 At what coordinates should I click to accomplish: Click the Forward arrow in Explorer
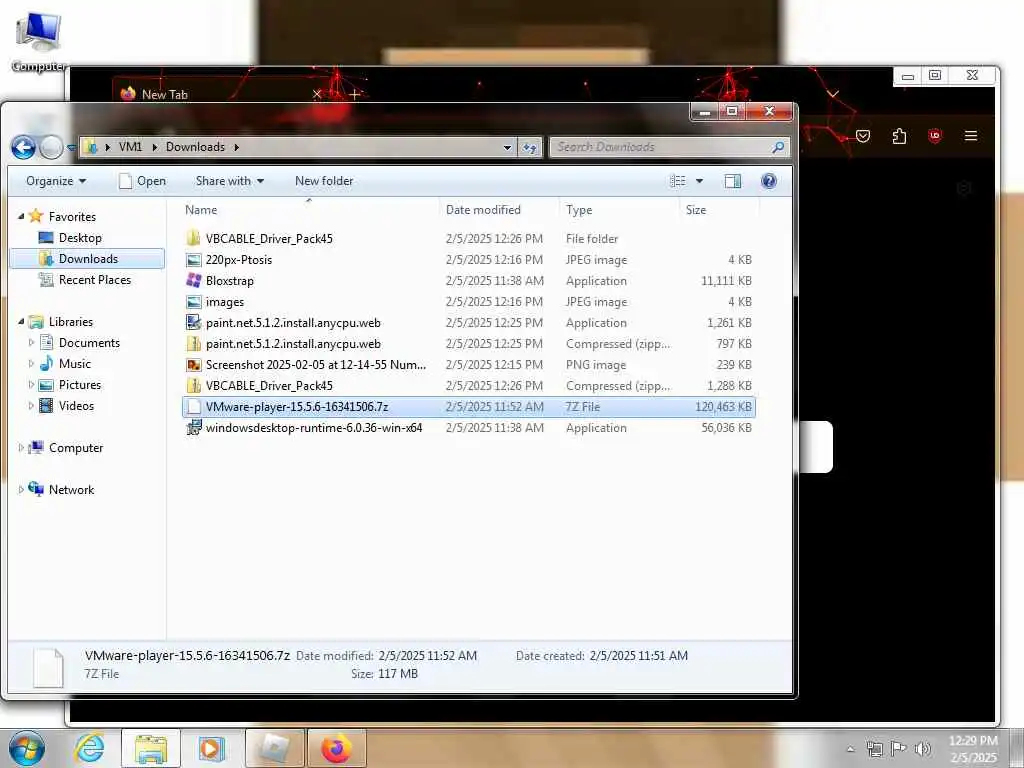51,147
